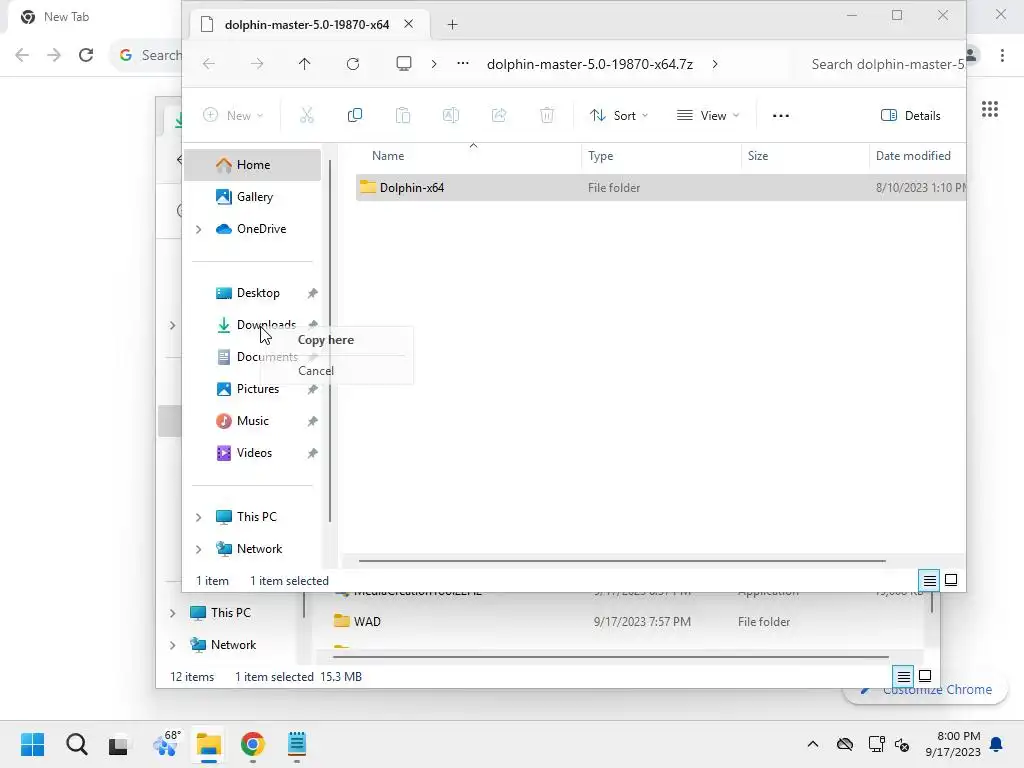Image resolution: width=1024 pixels, height=768 pixels.
Task: Show hidden system tray icons
Action: click(x=812, y=744)
